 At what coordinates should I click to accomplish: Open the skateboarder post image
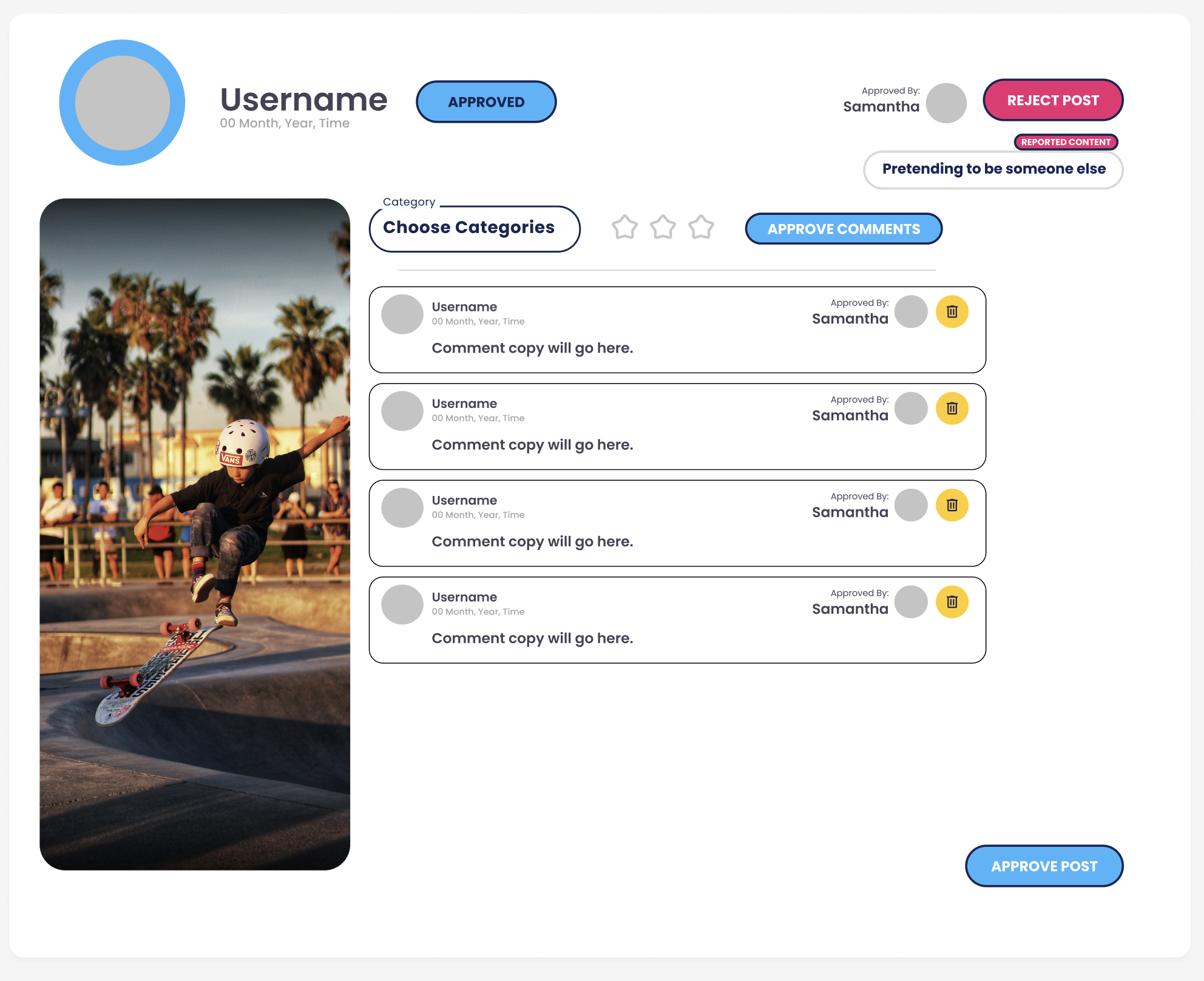pos(195,534)
